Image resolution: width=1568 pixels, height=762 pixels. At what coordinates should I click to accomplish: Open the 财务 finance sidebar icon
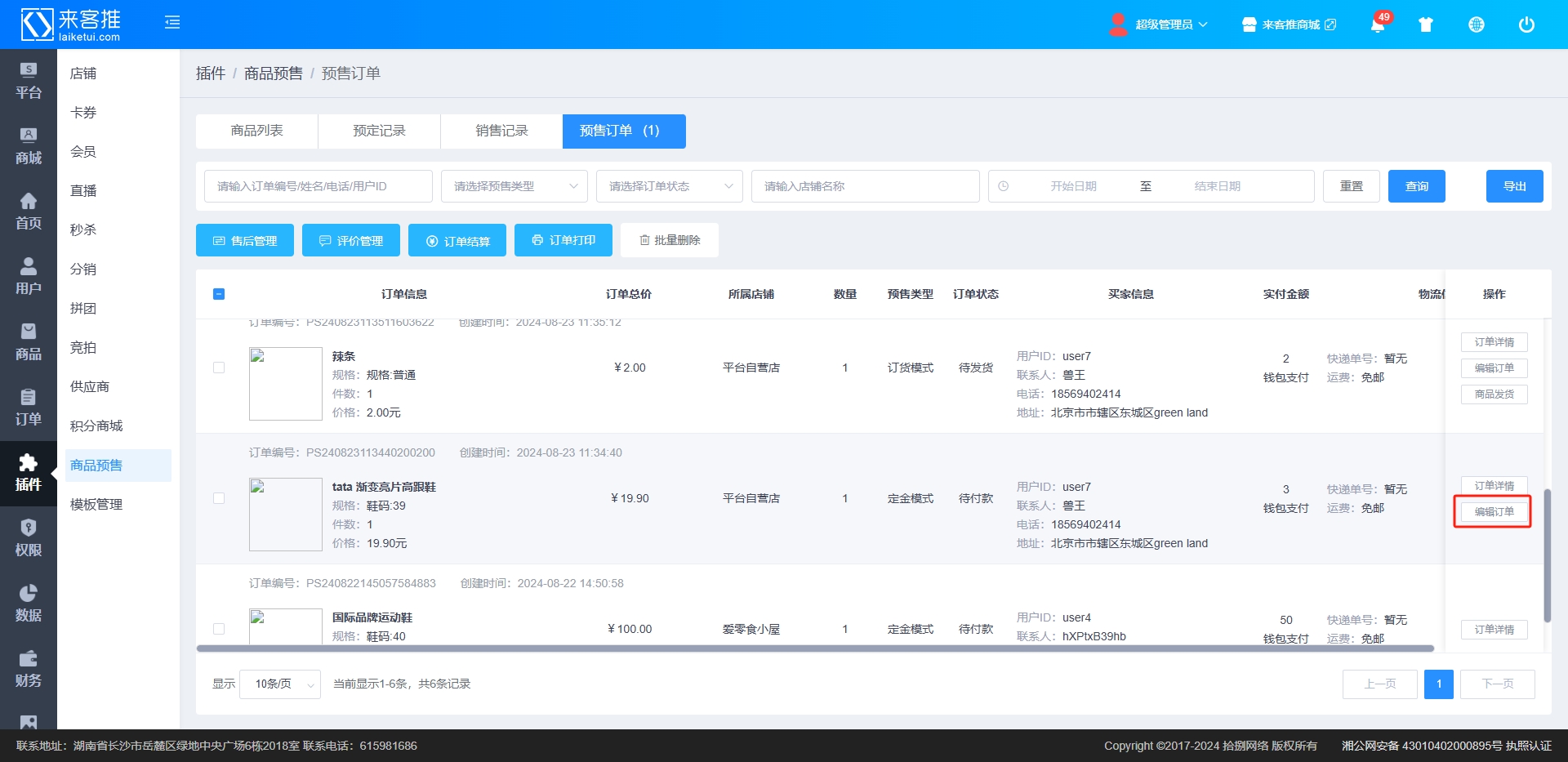click(x=28, y=669)
